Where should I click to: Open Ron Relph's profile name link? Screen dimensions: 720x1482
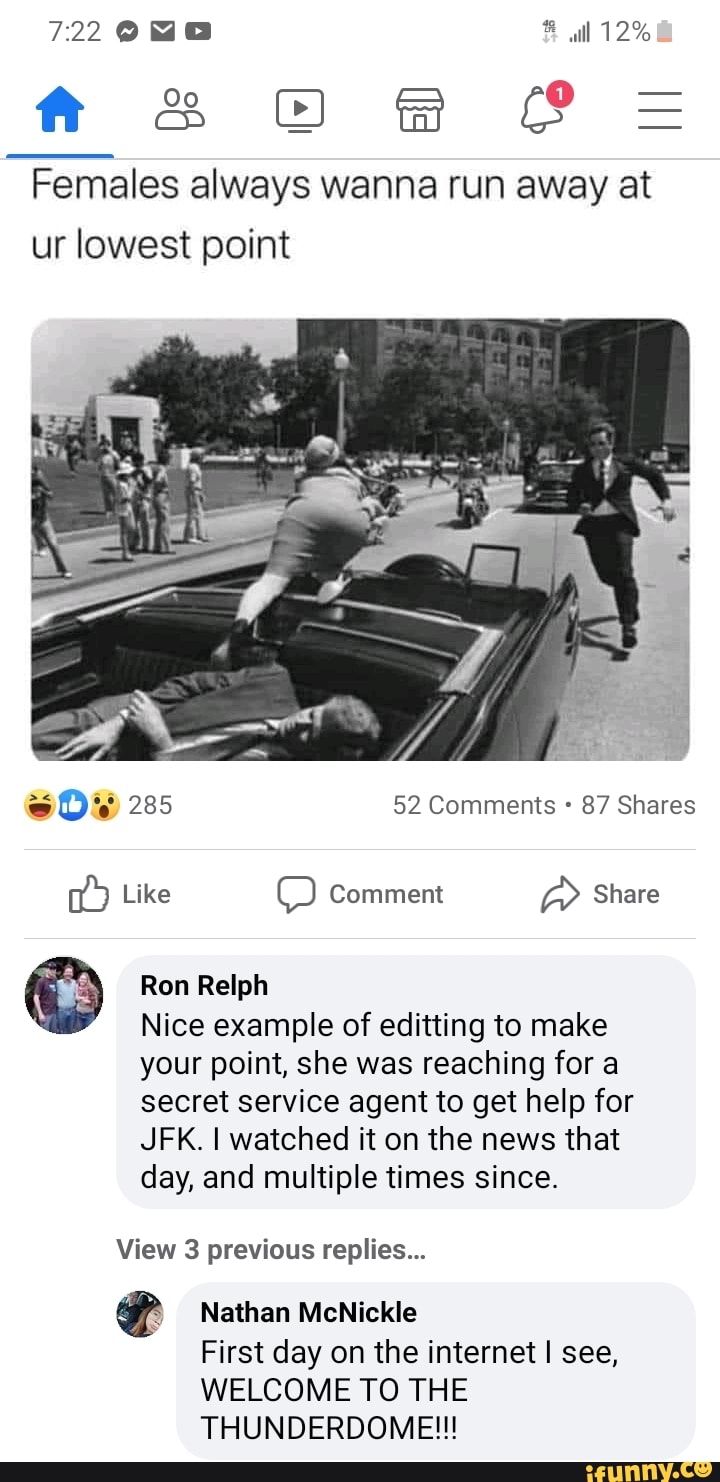(x=204, y=985)
